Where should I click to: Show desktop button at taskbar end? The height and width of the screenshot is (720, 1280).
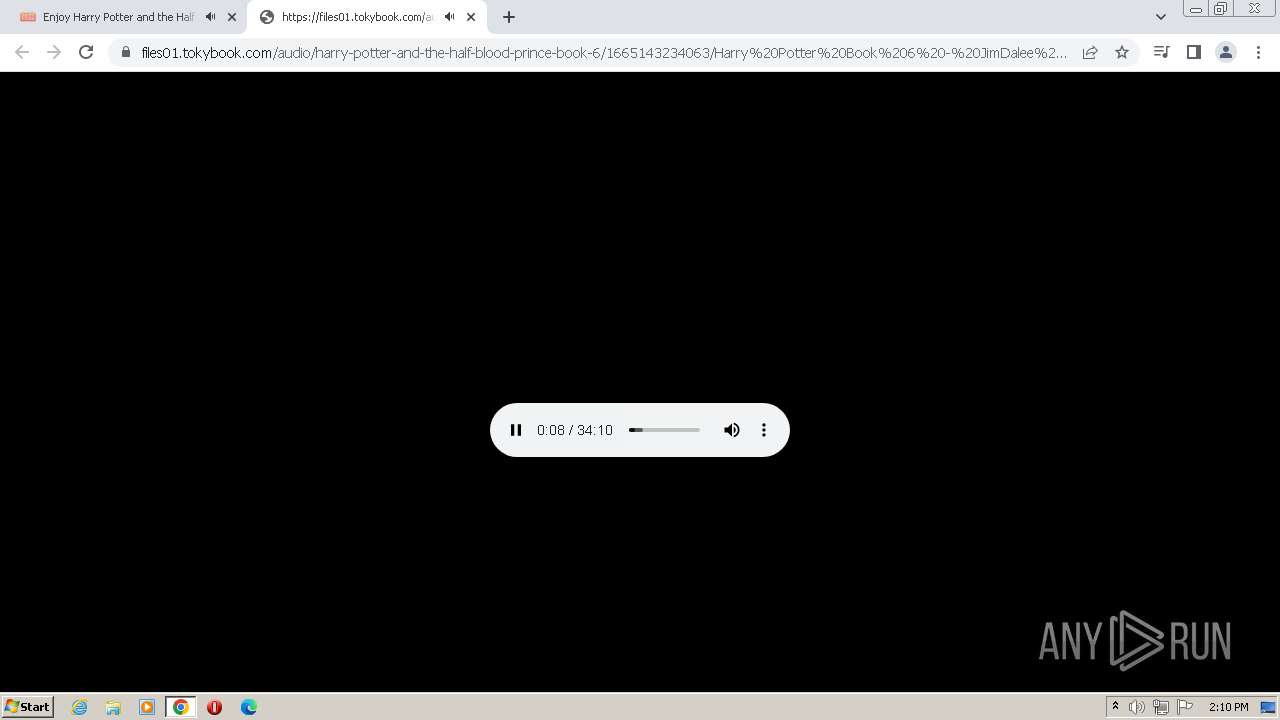pyautogui.click(x=1268, y=707)
